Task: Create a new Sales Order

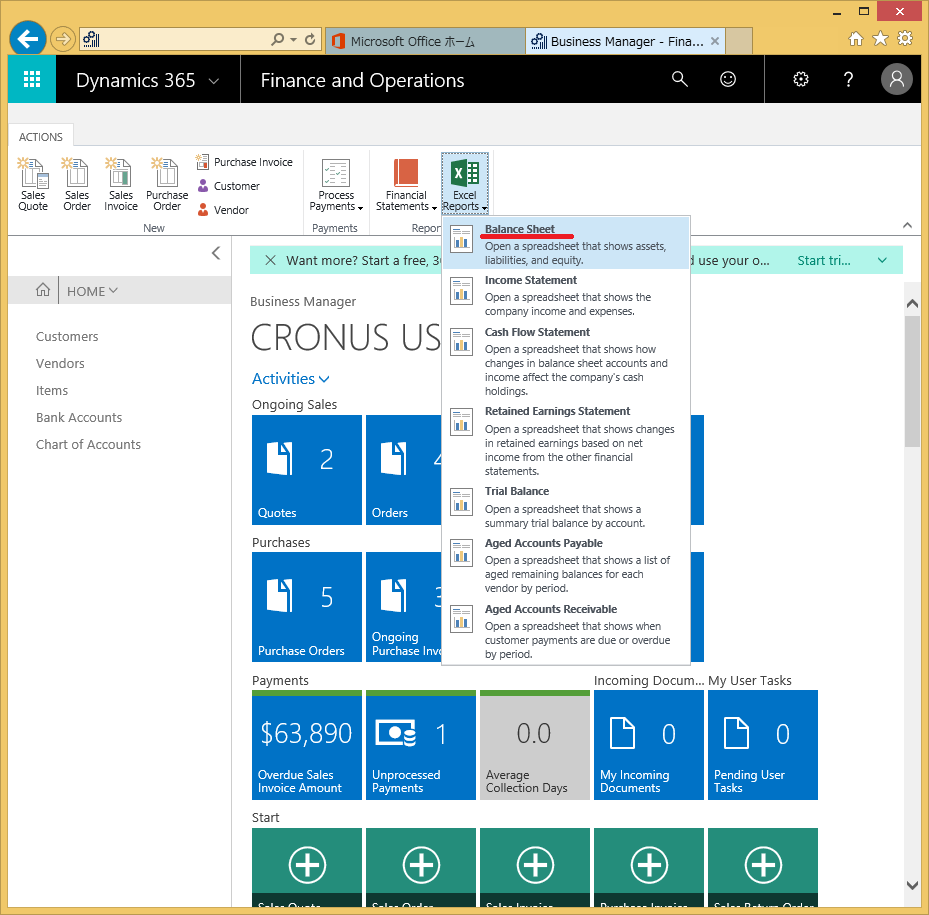Action: pos(76,184)
